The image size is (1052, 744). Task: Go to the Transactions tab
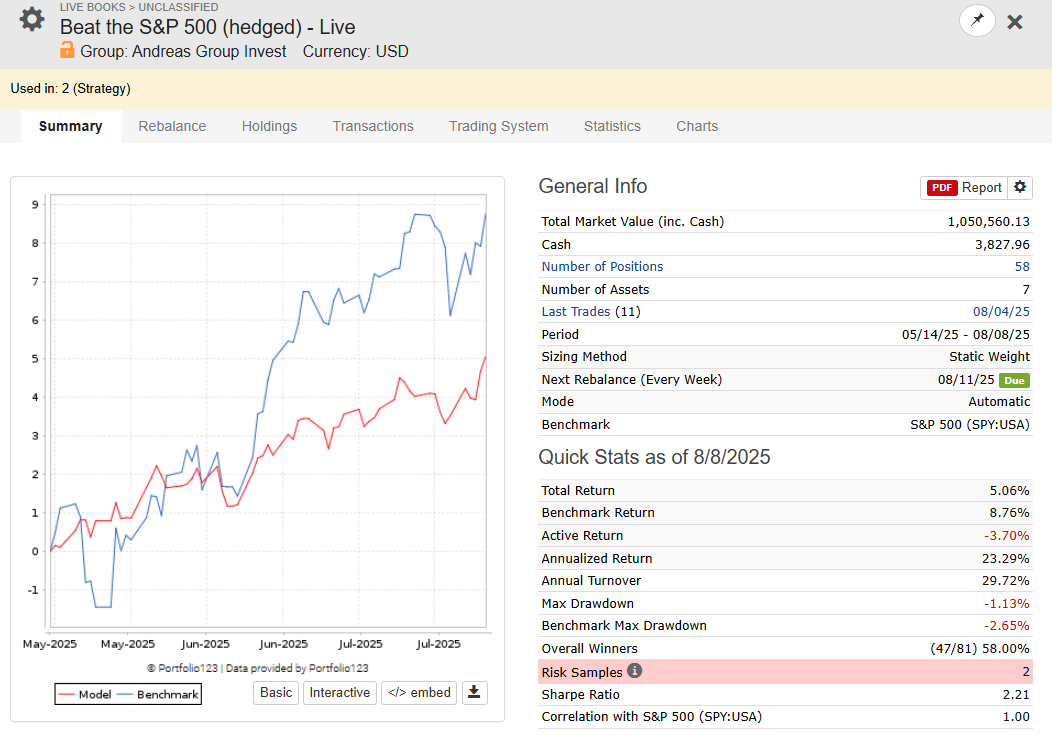(x=373, y=126)
